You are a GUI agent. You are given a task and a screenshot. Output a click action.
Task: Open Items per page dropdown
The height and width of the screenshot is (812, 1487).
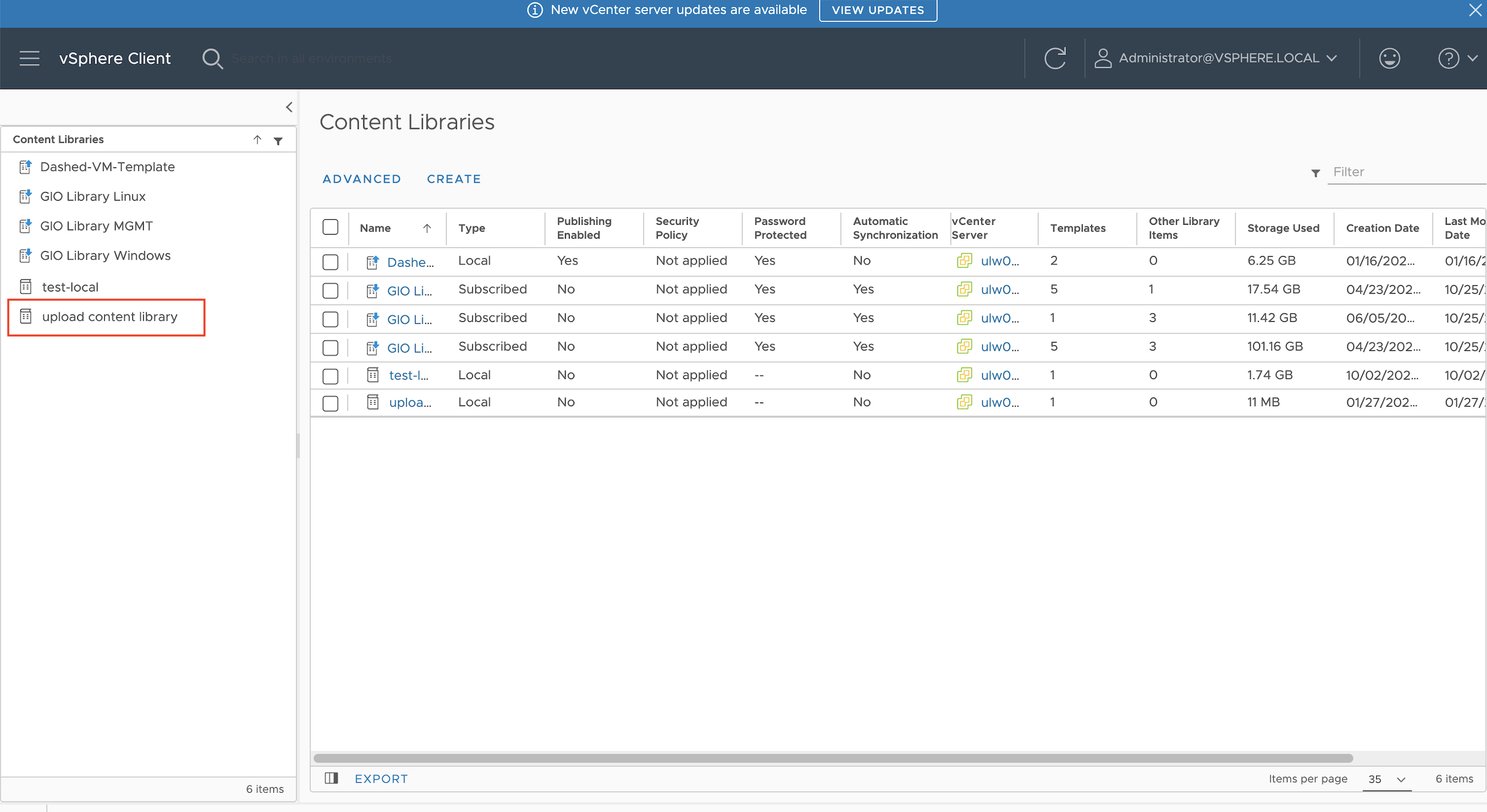click(1387, 779)
